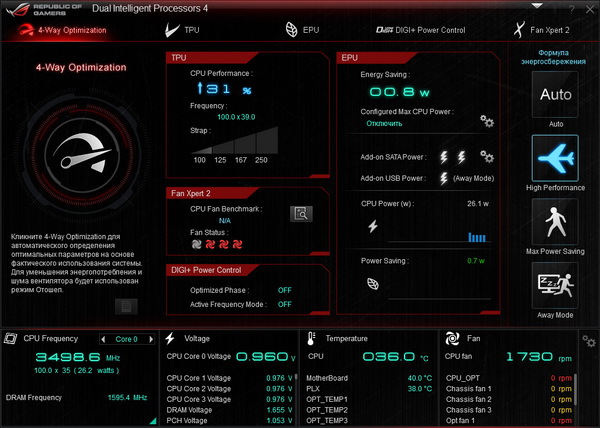The image size is (600, 428).
Task: Select the Away Mode icon
Action: coord(555,285)
